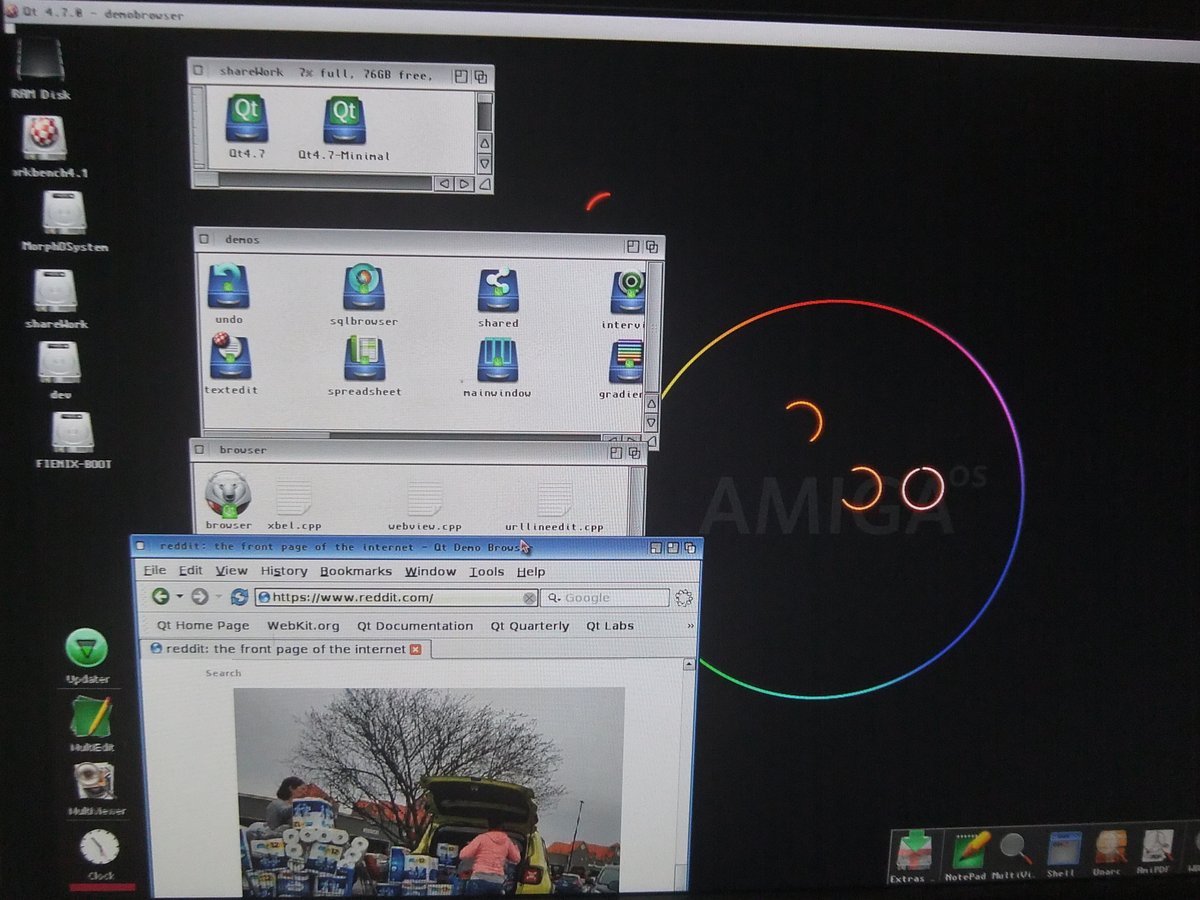The width and height of the screenshot is (1200, 900).
Task: Click shareWork window horizontal scroll right arrow
Action: coord(464,183)
